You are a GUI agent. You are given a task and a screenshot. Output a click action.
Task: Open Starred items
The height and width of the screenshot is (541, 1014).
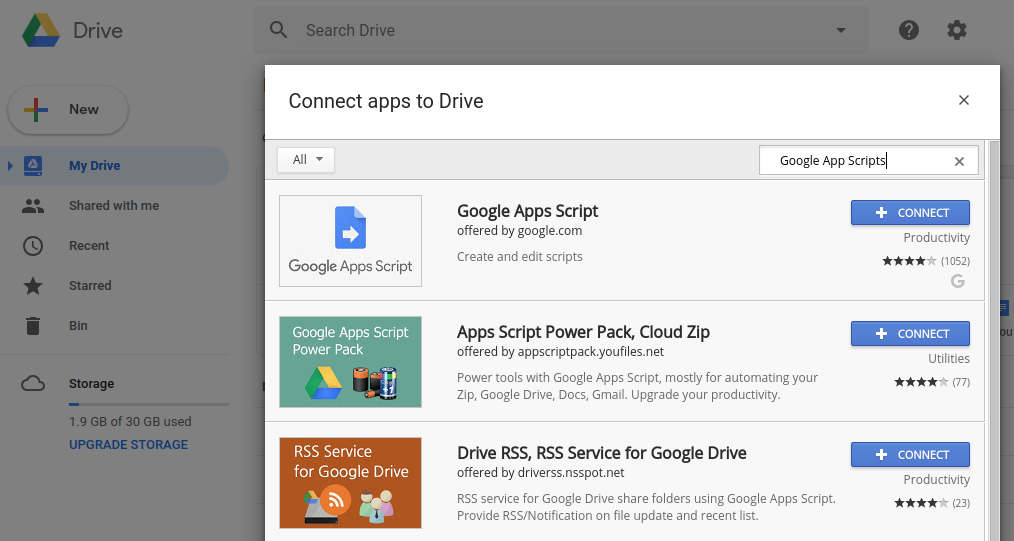click(x=90, y=286)
